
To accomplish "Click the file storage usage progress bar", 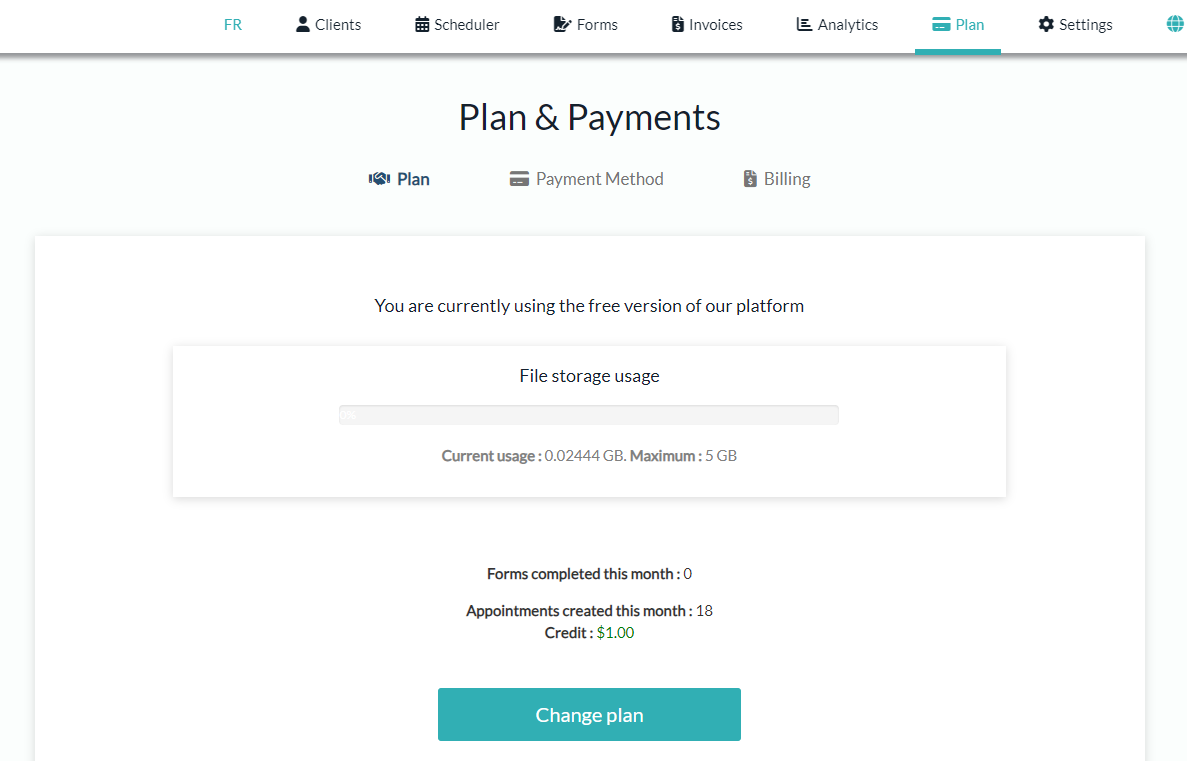I will (x=589, y=415).
